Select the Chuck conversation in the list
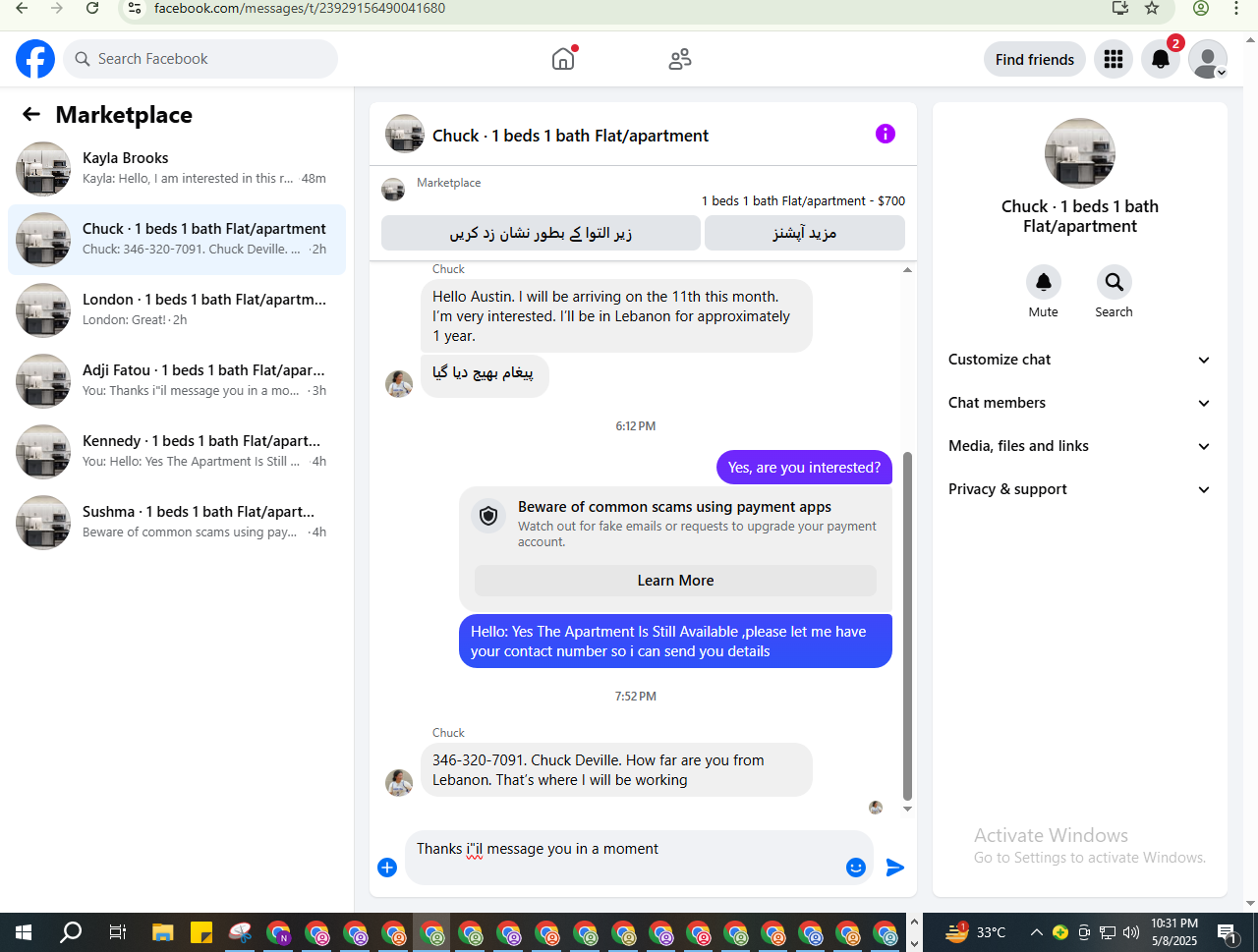The image size is (1258, 952). [x=177, y=240]
